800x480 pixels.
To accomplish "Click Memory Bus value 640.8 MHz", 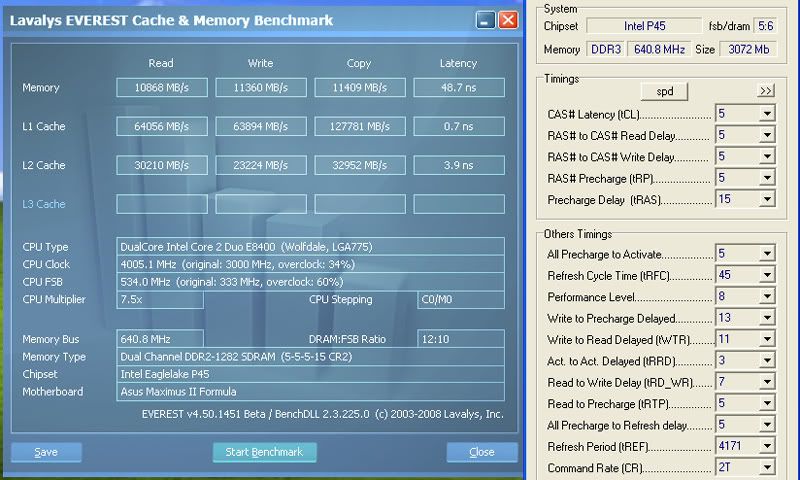I will (x=160, y=339).
